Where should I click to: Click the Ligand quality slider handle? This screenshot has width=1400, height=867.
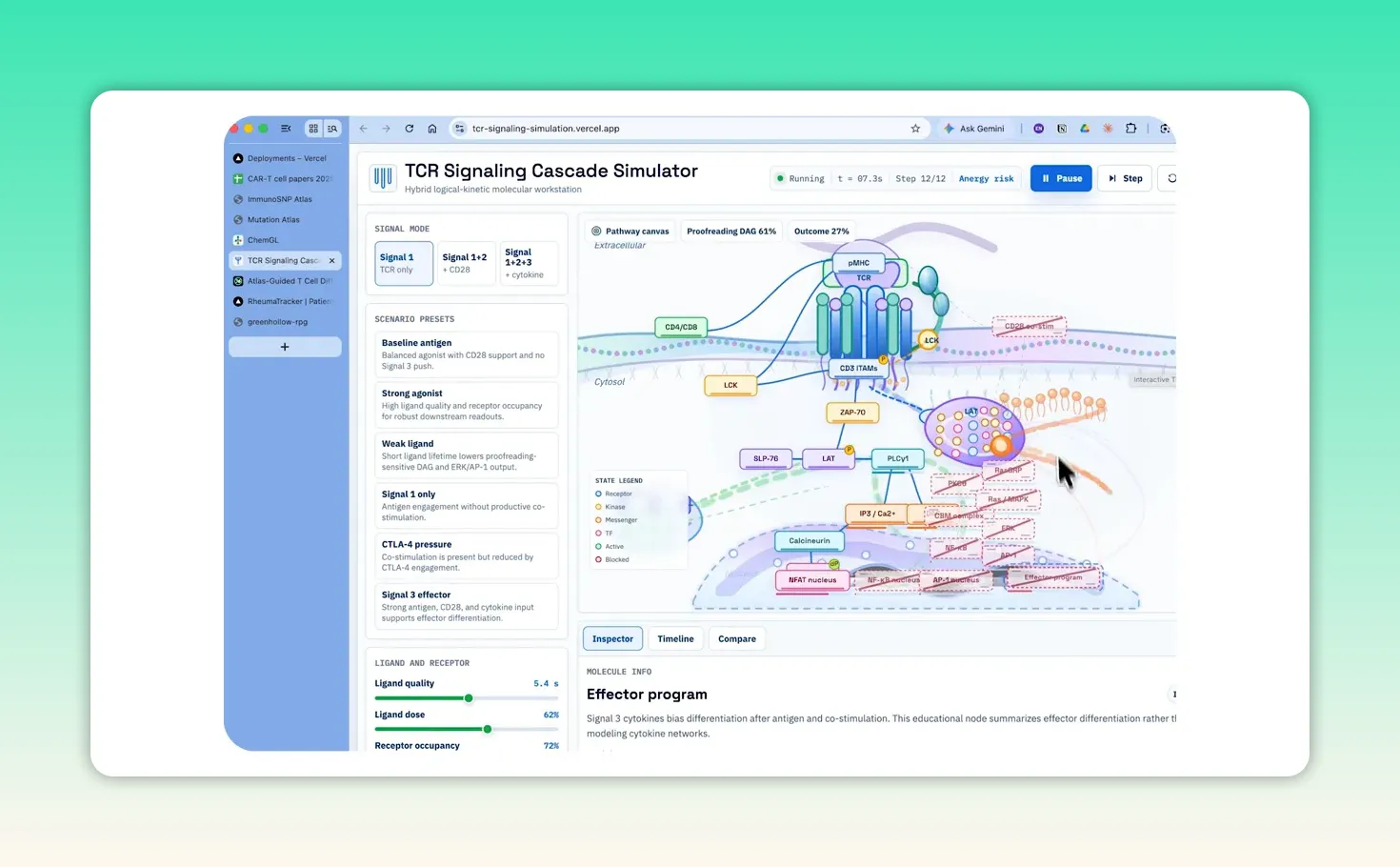(469, 698)
